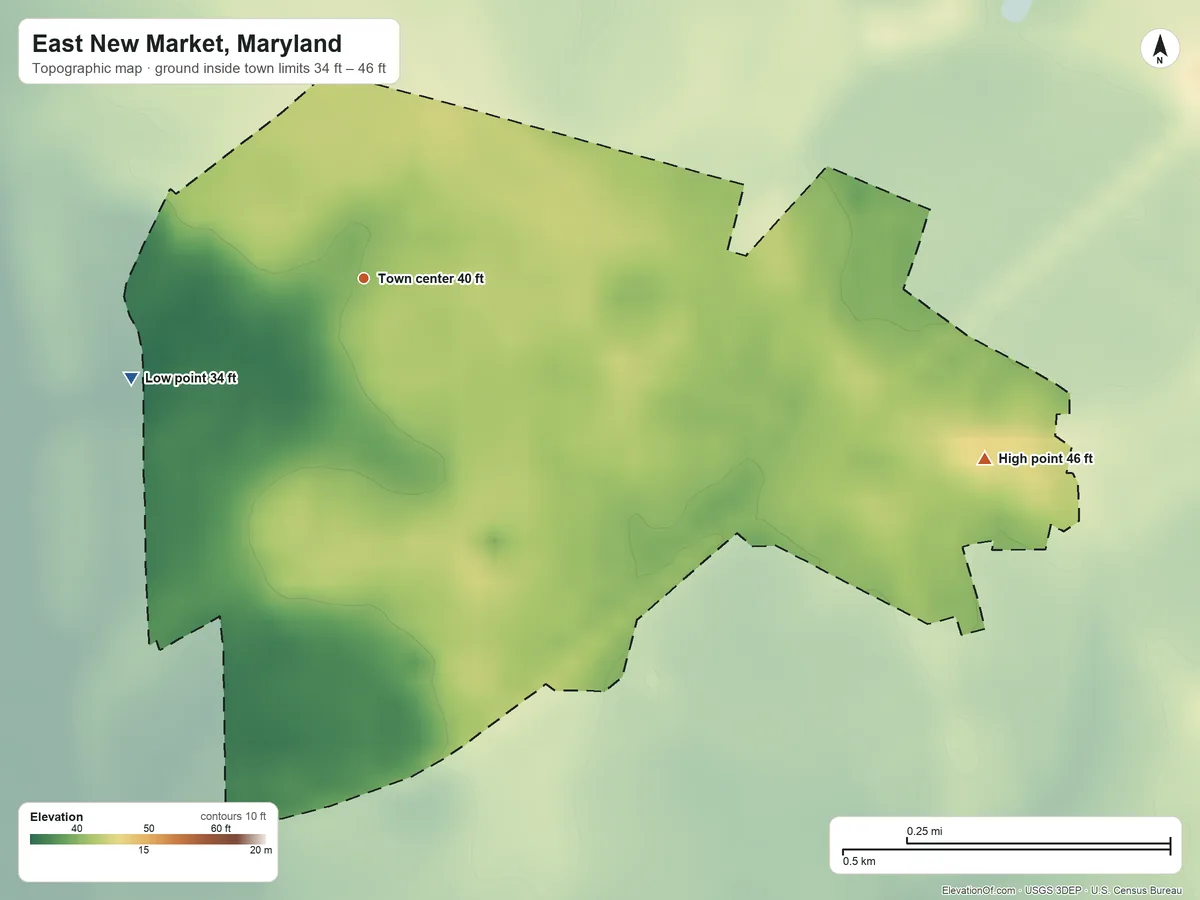Click the north arrow compass icon
1200x900 pixels.
(1160, 49)
